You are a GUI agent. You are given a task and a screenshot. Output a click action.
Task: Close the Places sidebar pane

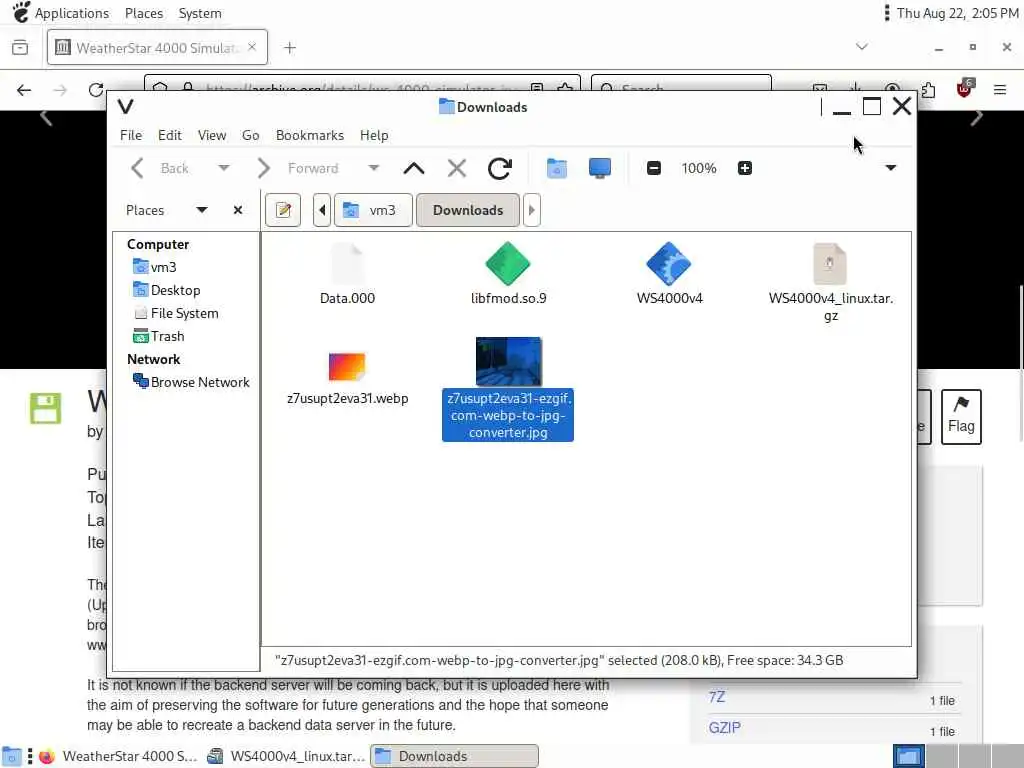[238, 210]
